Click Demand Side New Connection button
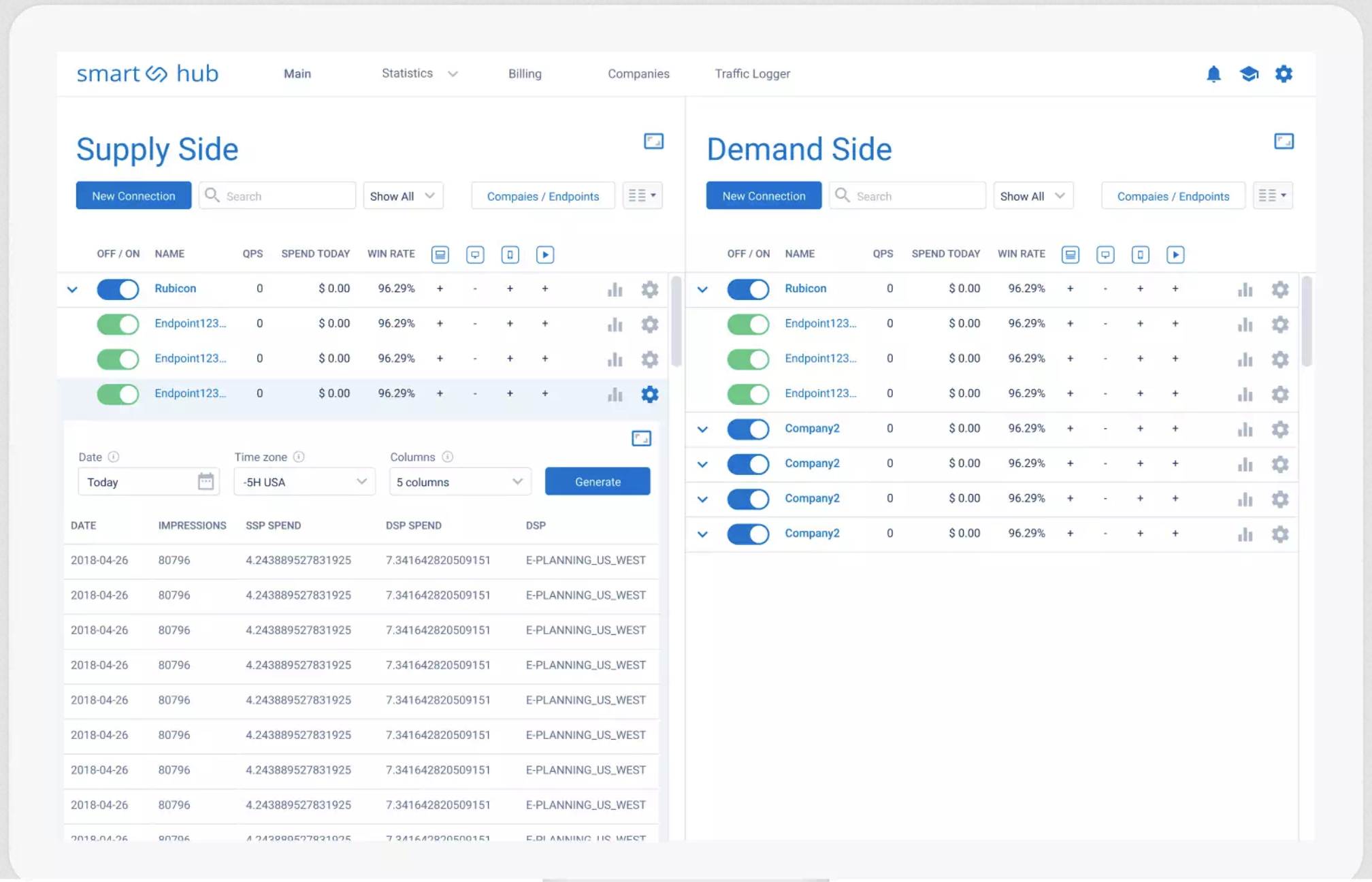The image size is (1372, 882). coord(764,196)
